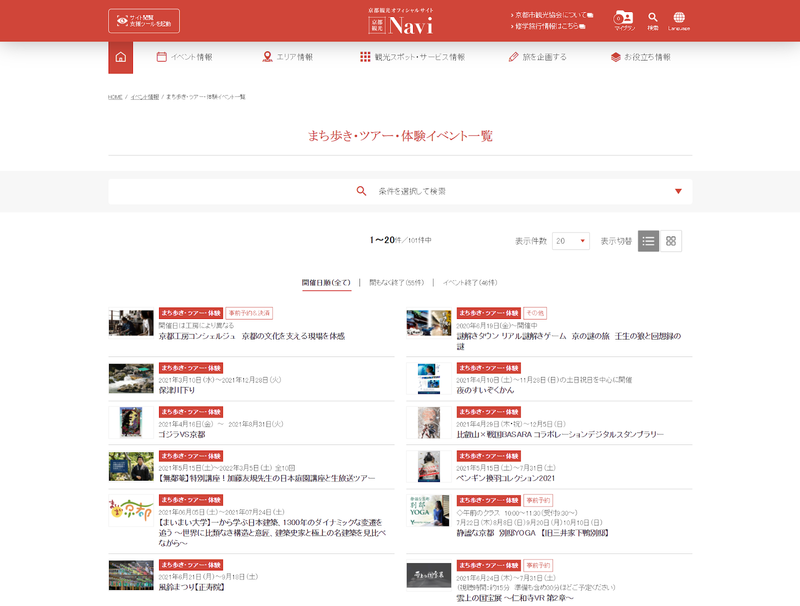Open the まいまい京都 logo thumbnail
The height and width of the screenshot is (606, 800).
131,510
